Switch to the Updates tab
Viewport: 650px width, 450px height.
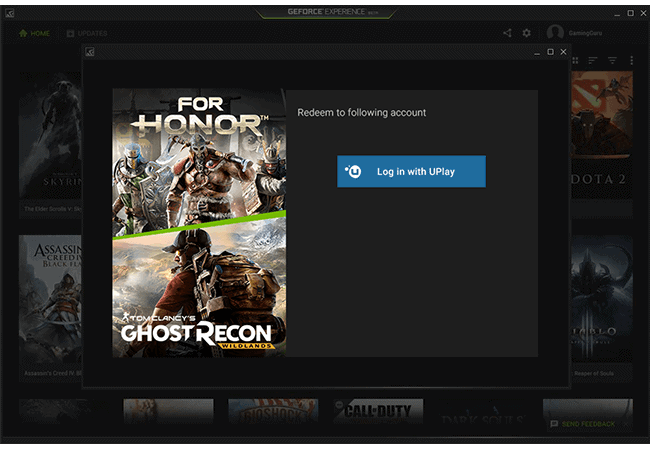87,33
